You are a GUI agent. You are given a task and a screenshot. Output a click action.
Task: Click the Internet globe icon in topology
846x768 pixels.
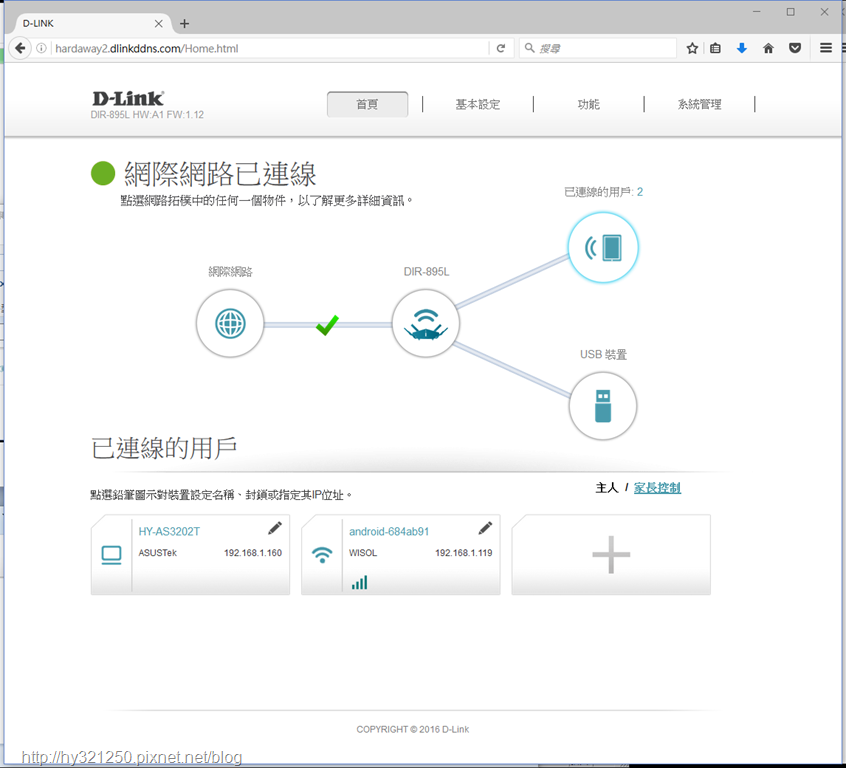pyautogui.click(x=230, y=324)
